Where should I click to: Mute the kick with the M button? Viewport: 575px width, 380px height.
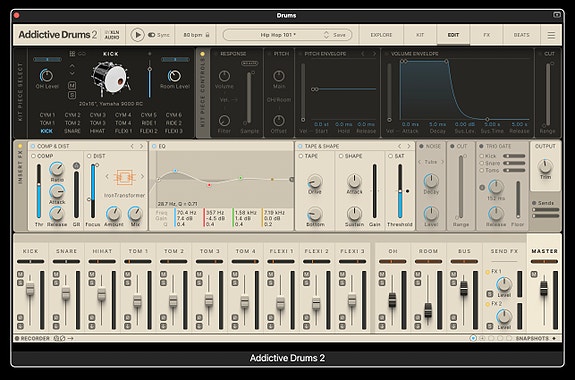[x=72, y=85]
